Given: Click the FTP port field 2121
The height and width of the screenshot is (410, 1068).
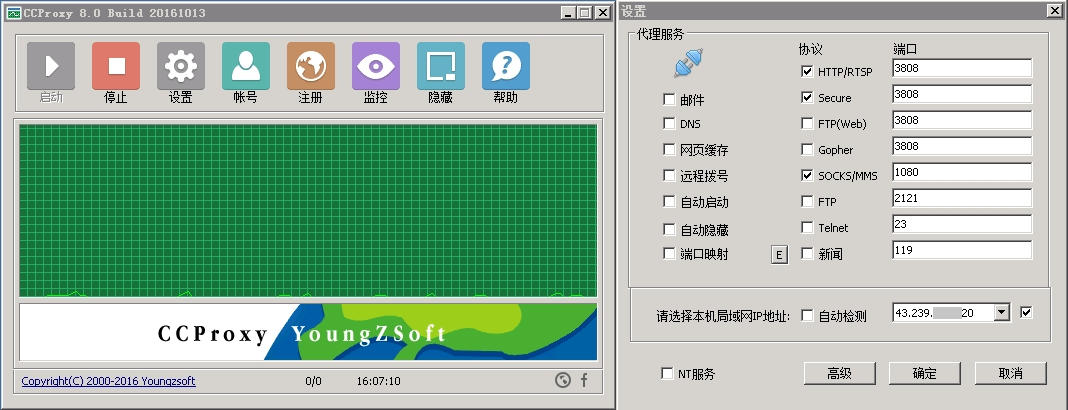Looking at the screenshot, I should 962,198.
